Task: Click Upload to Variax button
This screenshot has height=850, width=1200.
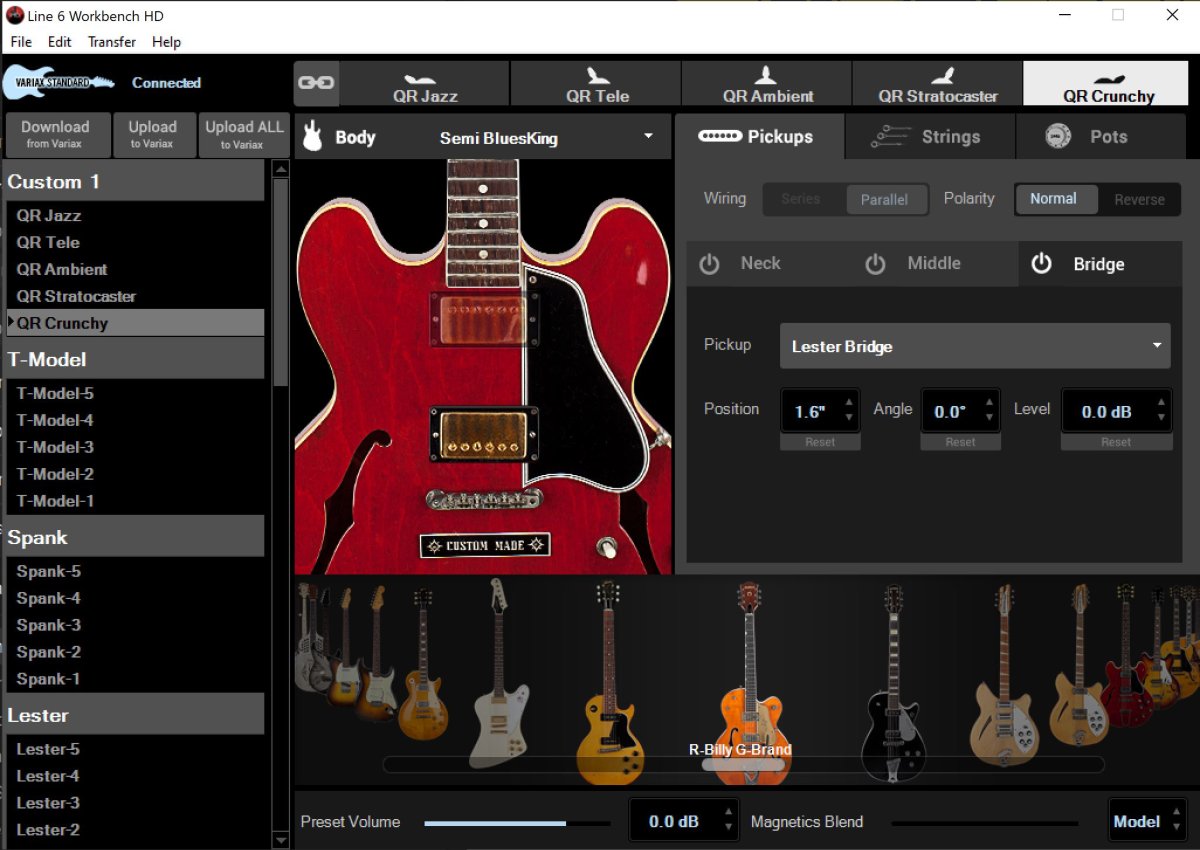Action: tap(152, 135)
